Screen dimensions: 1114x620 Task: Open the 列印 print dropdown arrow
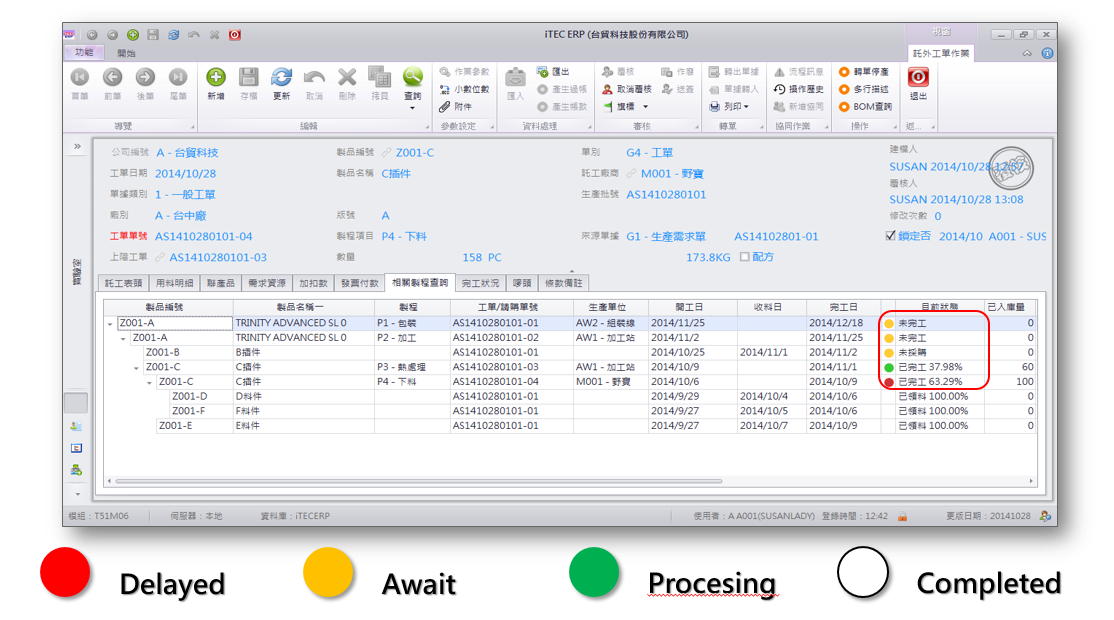pos(747,107)
